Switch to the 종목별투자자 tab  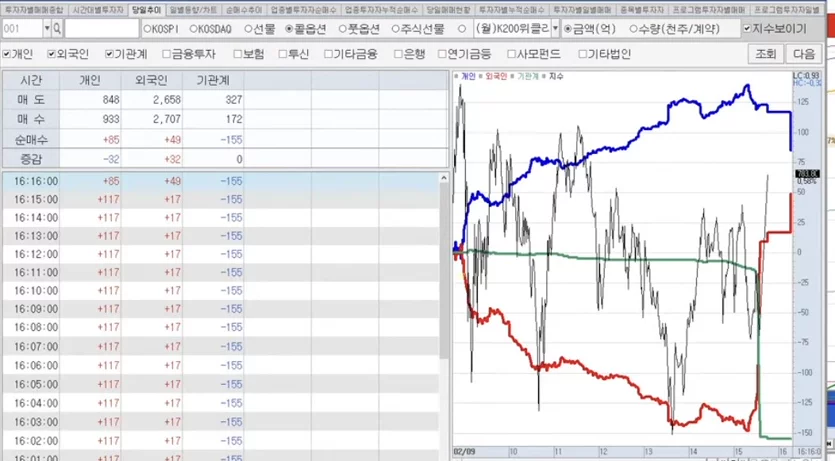[642, 10]
